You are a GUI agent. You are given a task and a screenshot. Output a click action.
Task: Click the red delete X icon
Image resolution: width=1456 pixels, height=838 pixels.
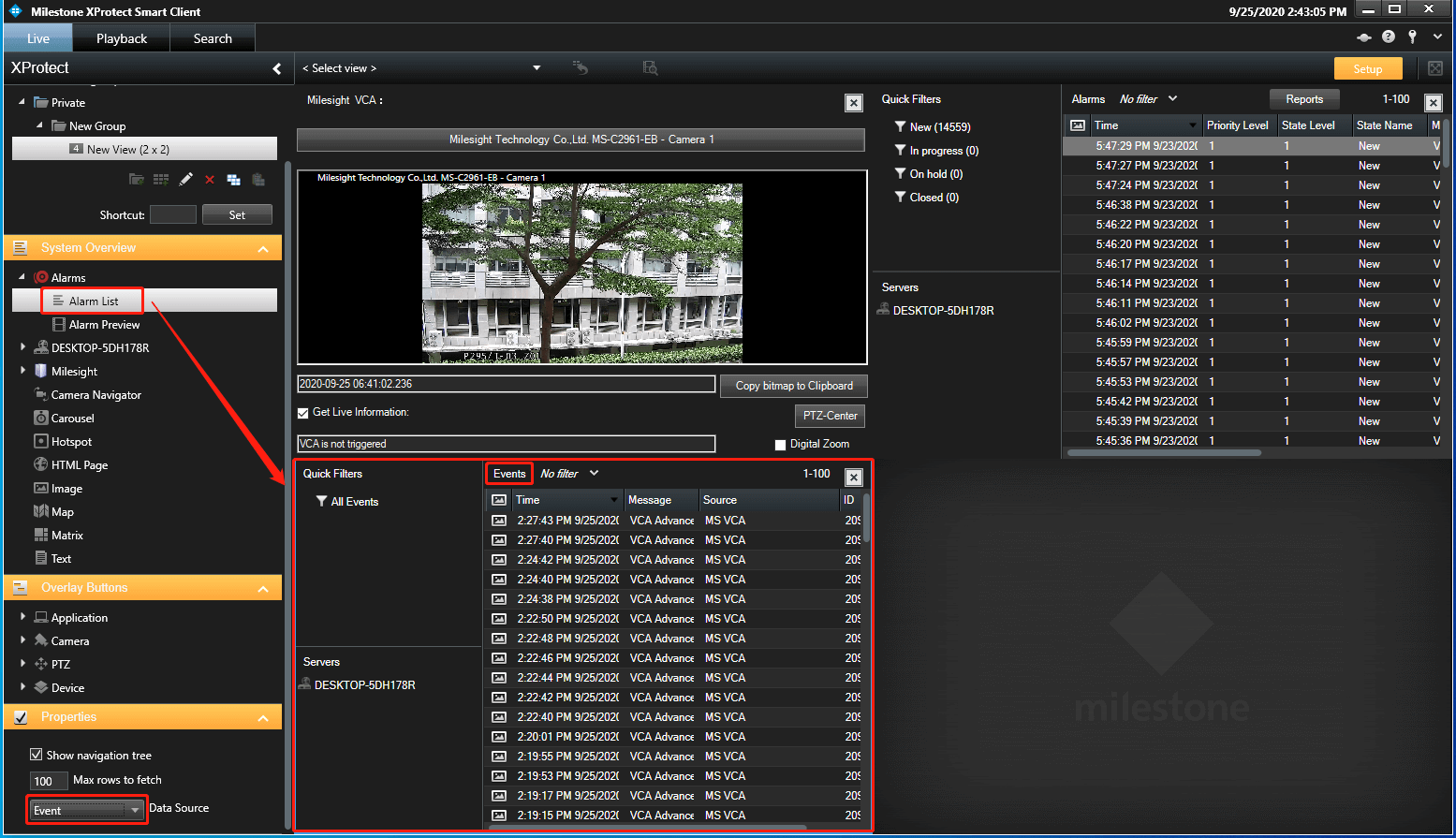(x=210, y=179)
